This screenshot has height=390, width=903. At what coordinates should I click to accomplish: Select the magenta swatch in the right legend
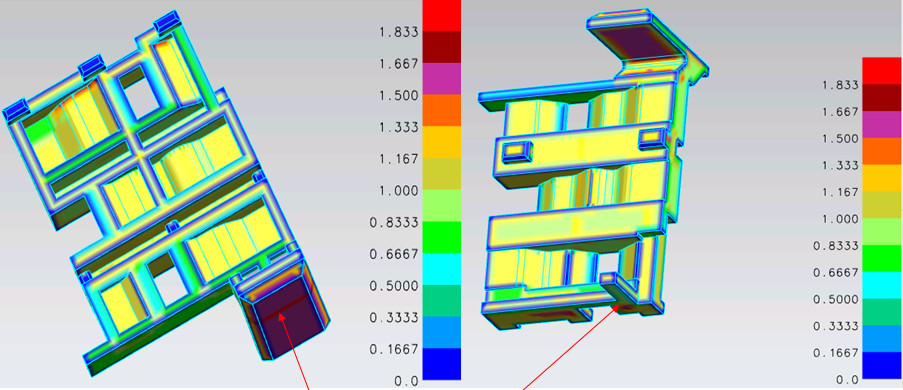[x=881, y=125]
